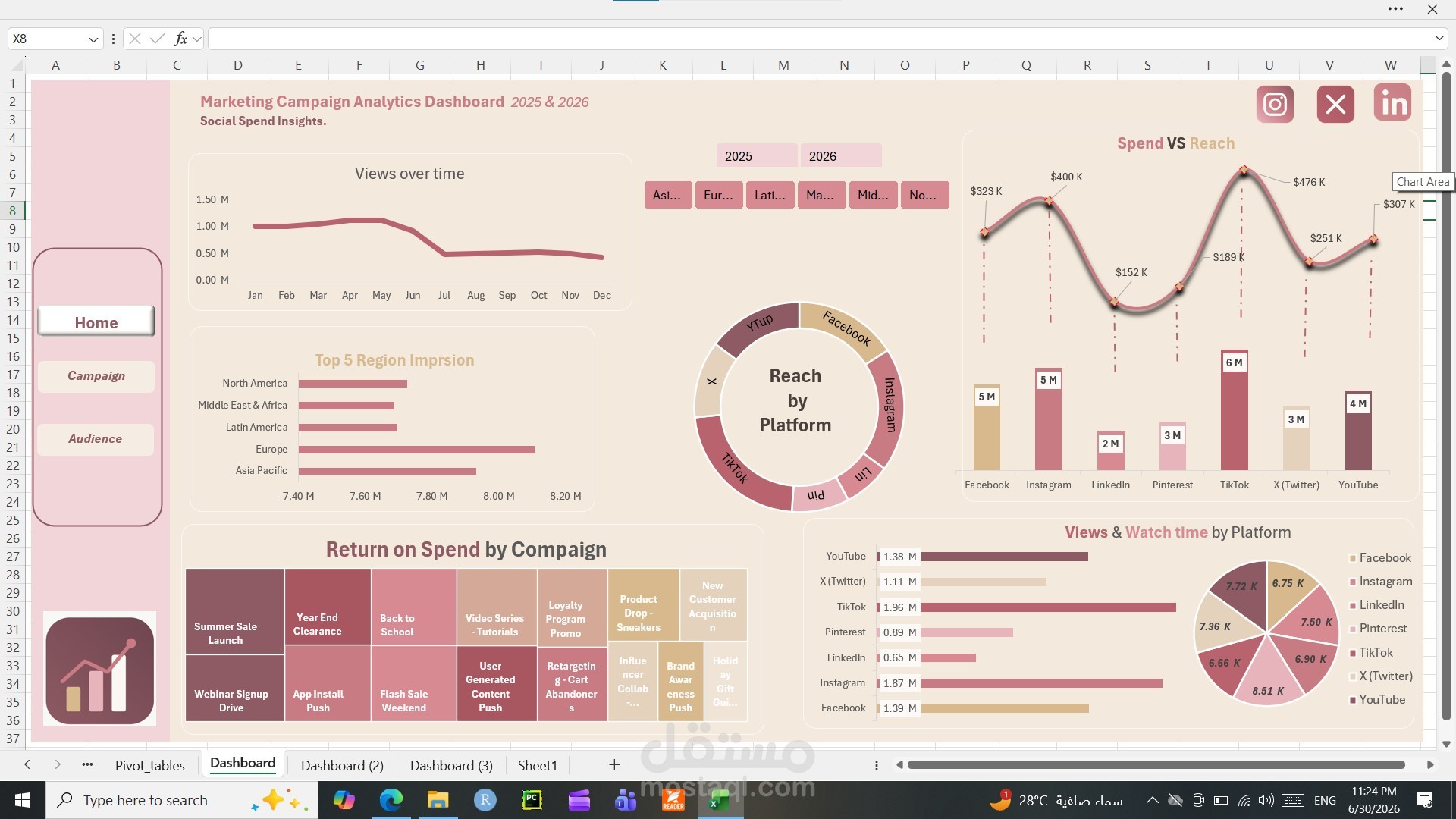Open the Name Box three-dot handle
1456x819 pixels.
click(113, 39)
